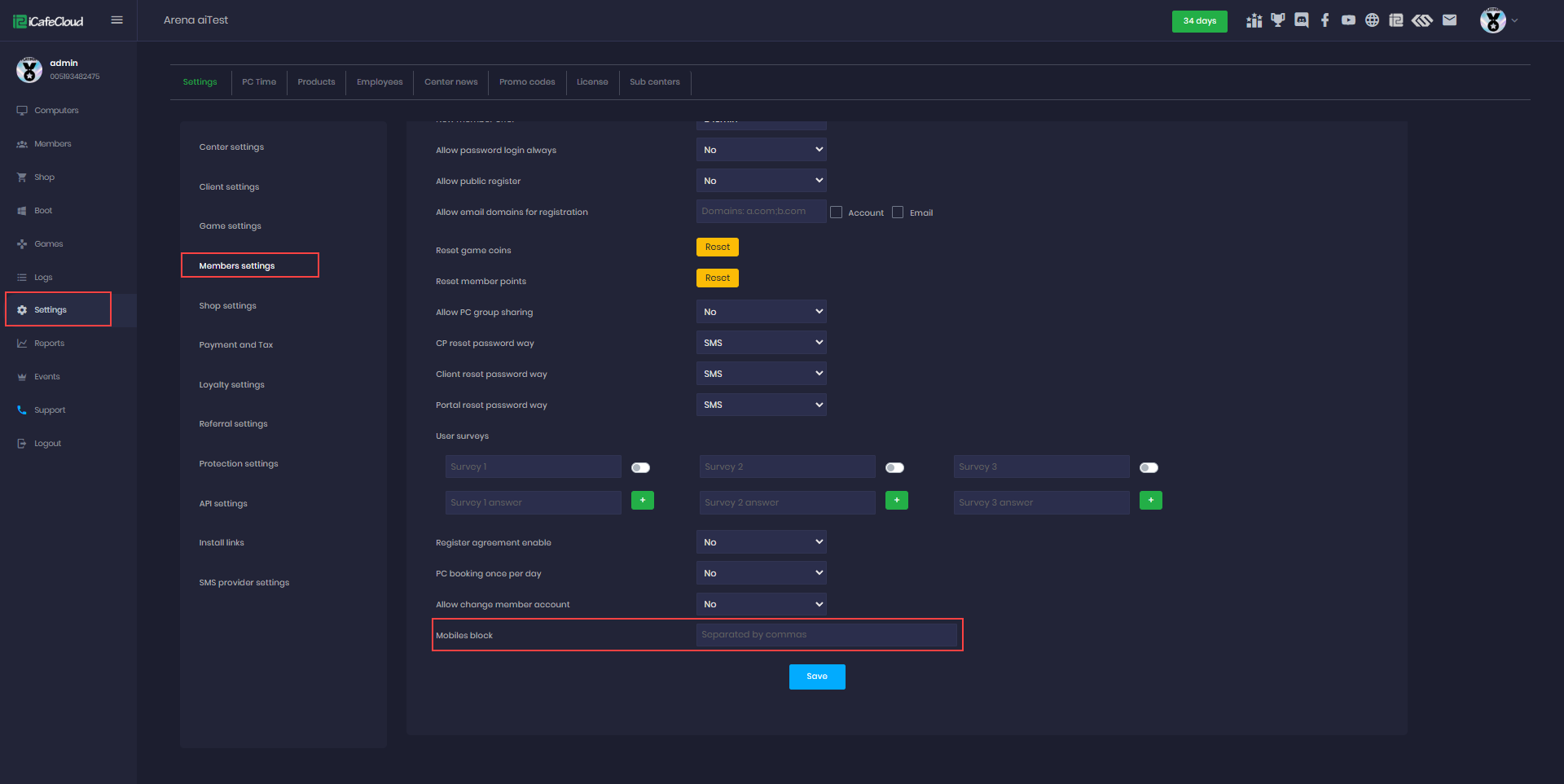1564x784 pixels.
Task: Open the Facebook page icon
Action: pos(1325,20)
